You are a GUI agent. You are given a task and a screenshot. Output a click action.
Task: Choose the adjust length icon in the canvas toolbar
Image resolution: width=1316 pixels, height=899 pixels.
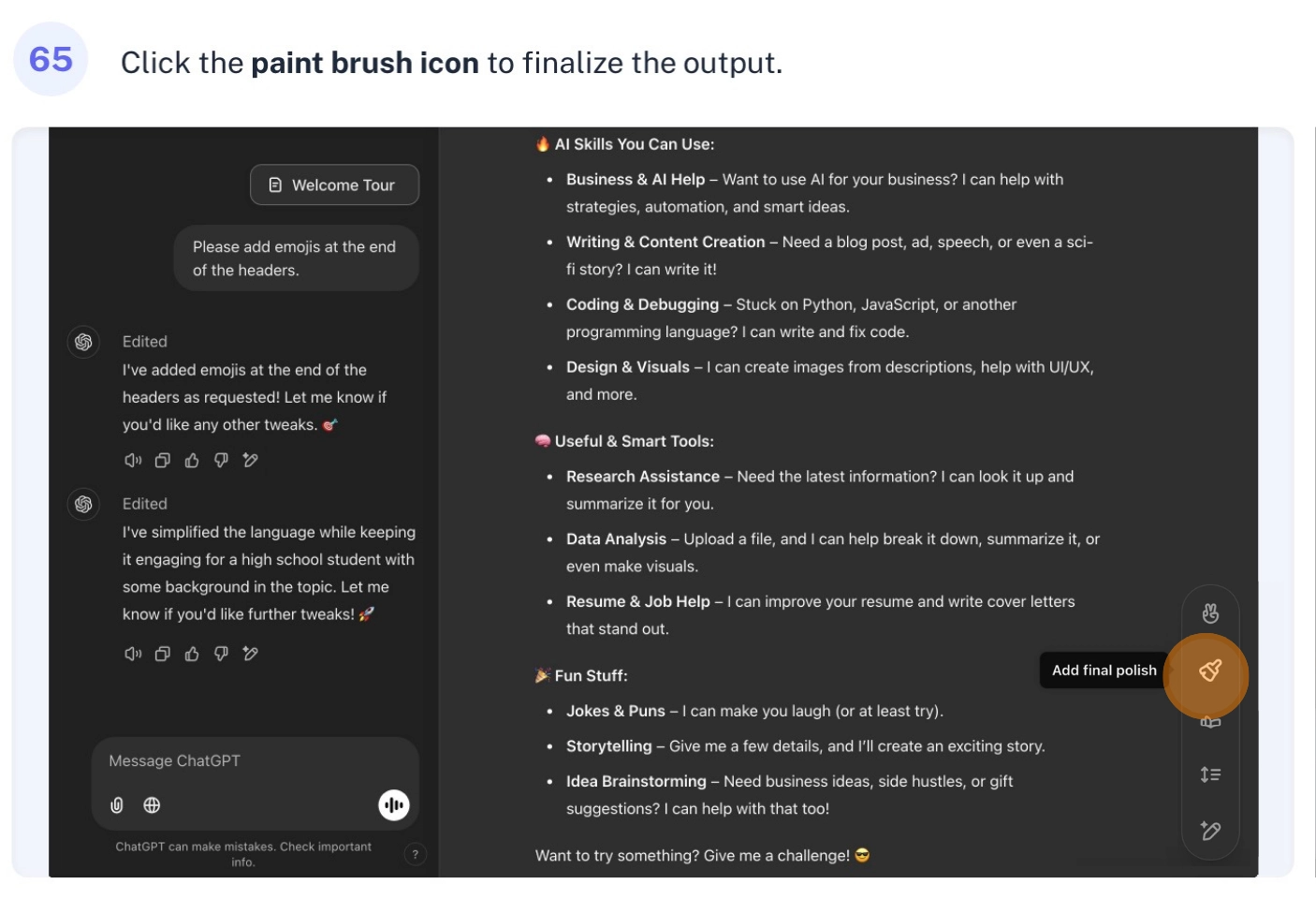coord(1210,774)
